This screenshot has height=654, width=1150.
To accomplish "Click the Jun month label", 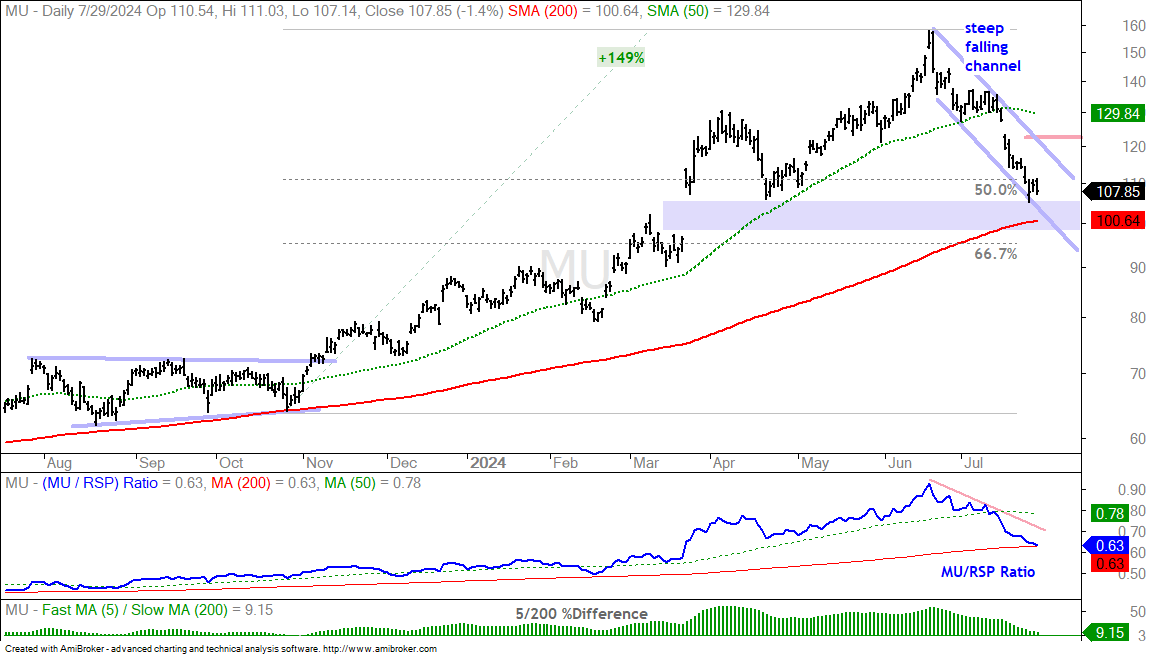I will 899,463.
